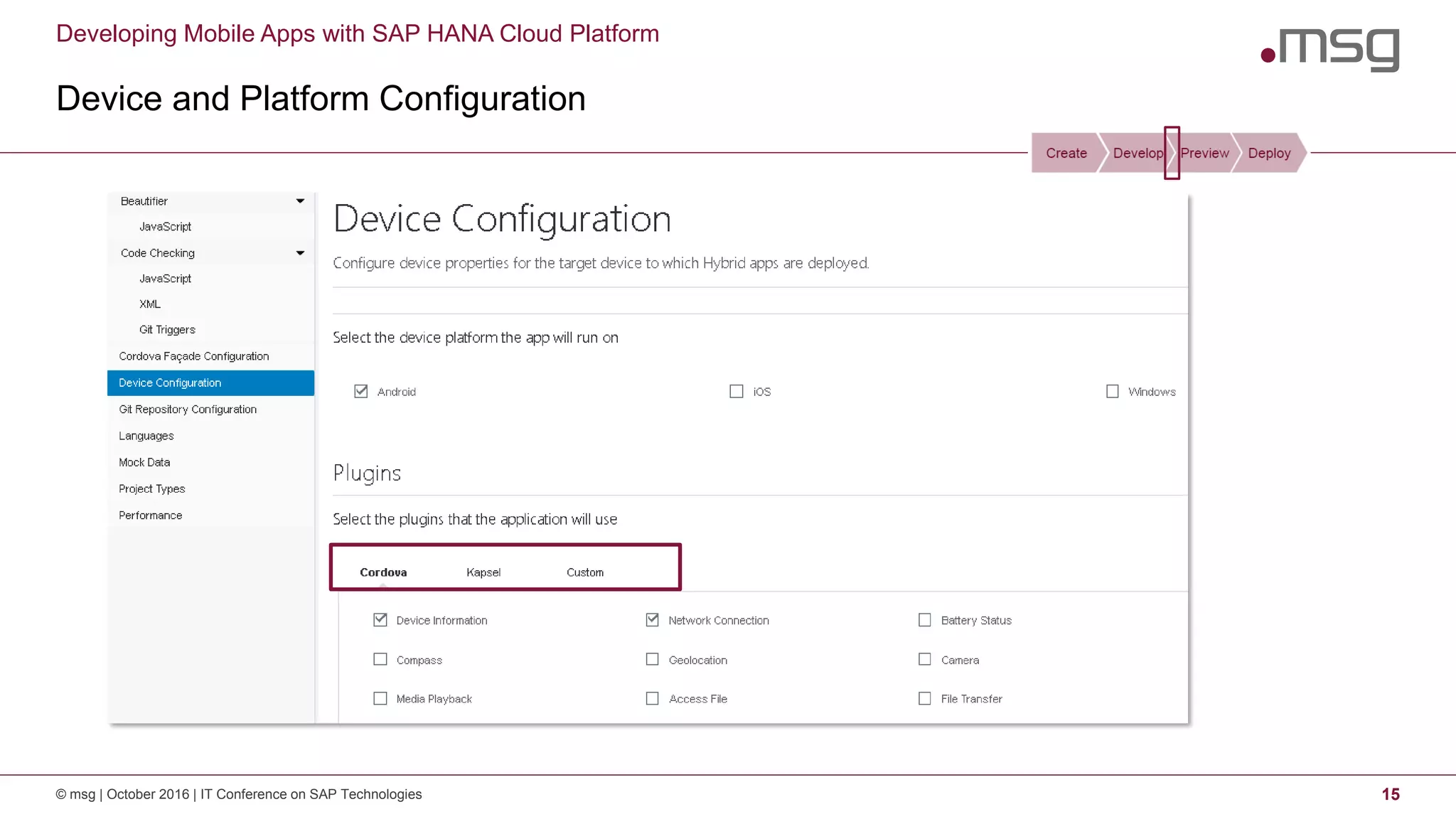
Task: Collapse the Beautifier section arrow
Action: (x=300, y=201)
